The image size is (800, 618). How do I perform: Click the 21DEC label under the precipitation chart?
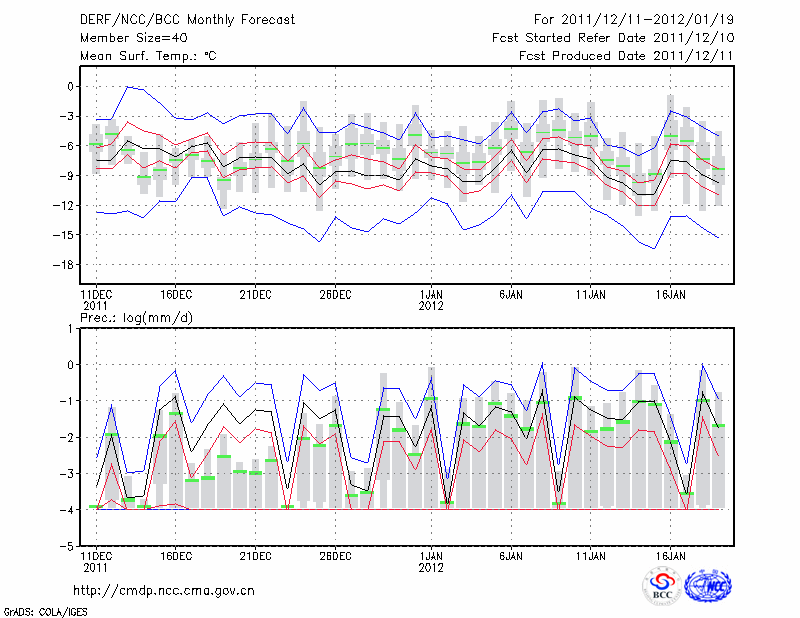click(255, 555)
